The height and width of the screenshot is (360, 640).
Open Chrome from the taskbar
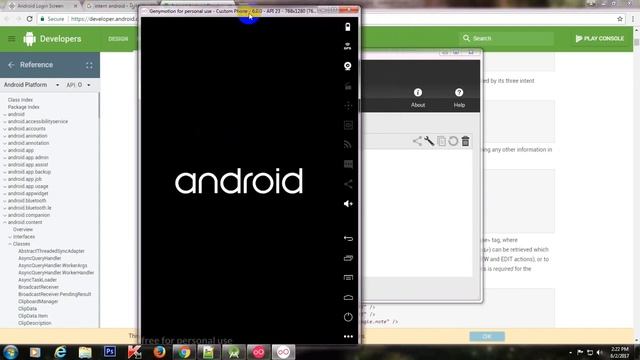184,352
